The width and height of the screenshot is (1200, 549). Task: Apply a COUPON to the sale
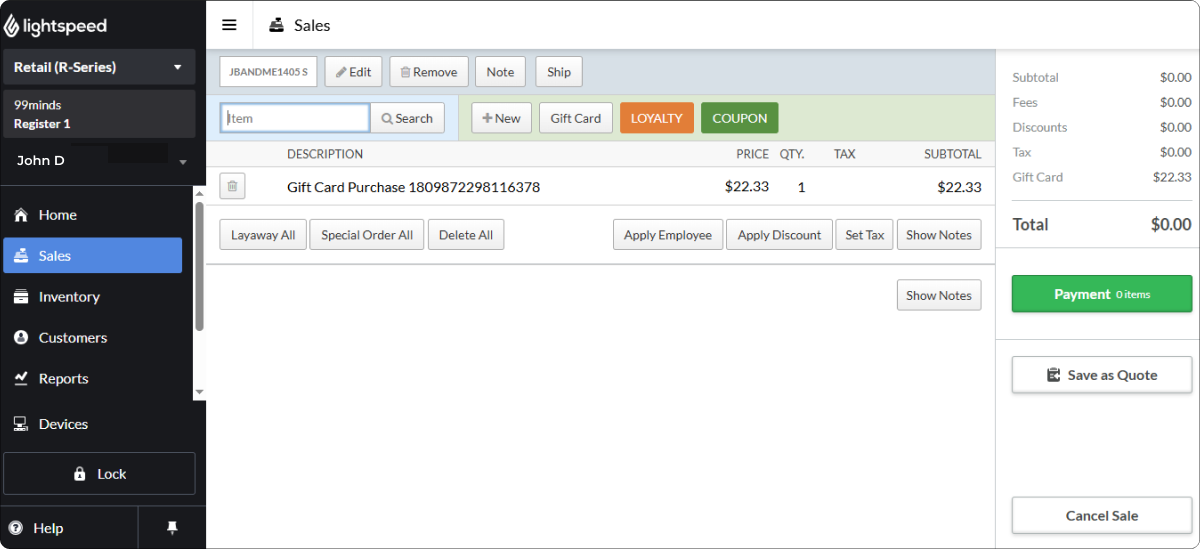point(739,118)
